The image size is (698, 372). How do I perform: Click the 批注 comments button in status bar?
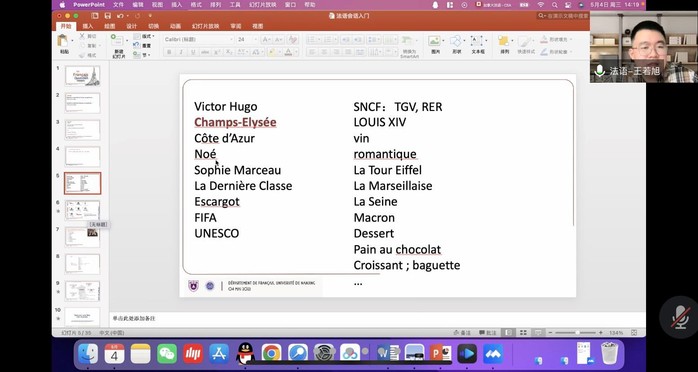coord(488,333)
